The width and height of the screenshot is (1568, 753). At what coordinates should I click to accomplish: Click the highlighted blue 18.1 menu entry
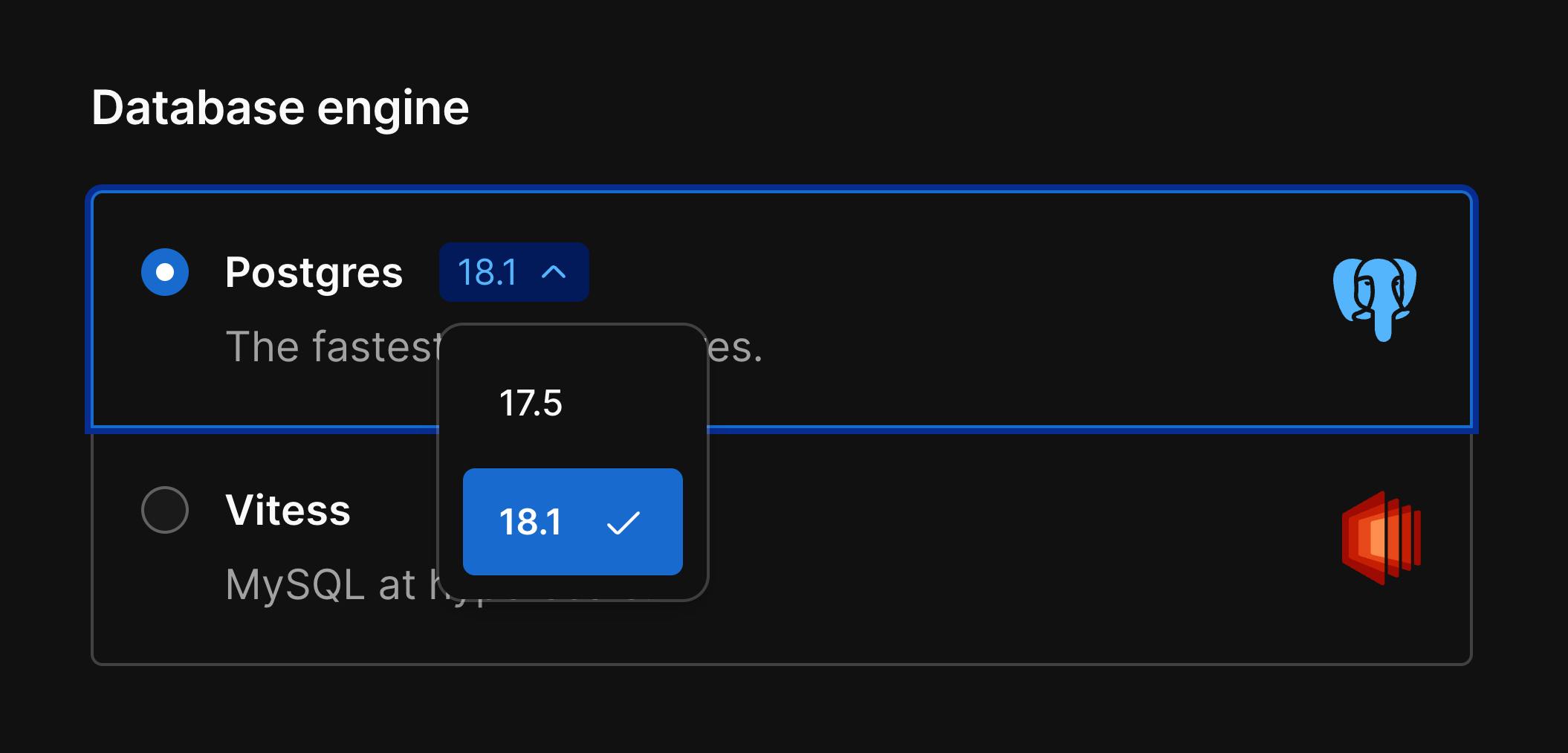coord(572,523)
